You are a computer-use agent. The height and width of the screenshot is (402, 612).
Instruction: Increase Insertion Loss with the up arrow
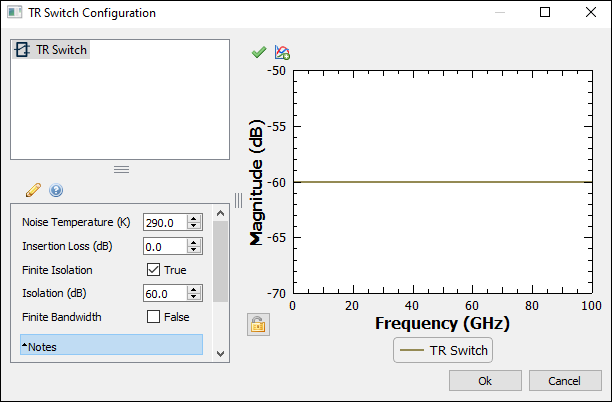click(194, 243)
